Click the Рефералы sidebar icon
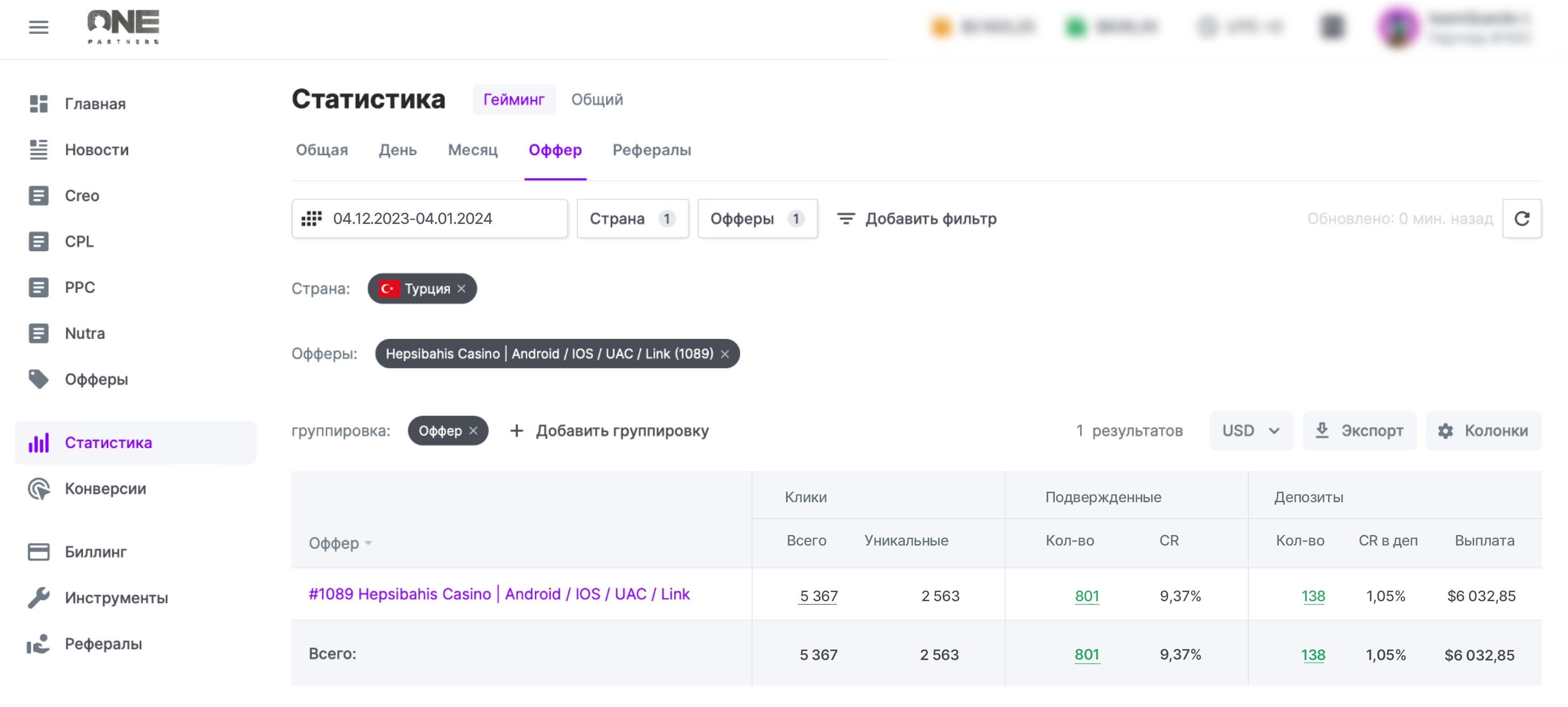This screenshot has width=1568, height=707. pos(38,644)
